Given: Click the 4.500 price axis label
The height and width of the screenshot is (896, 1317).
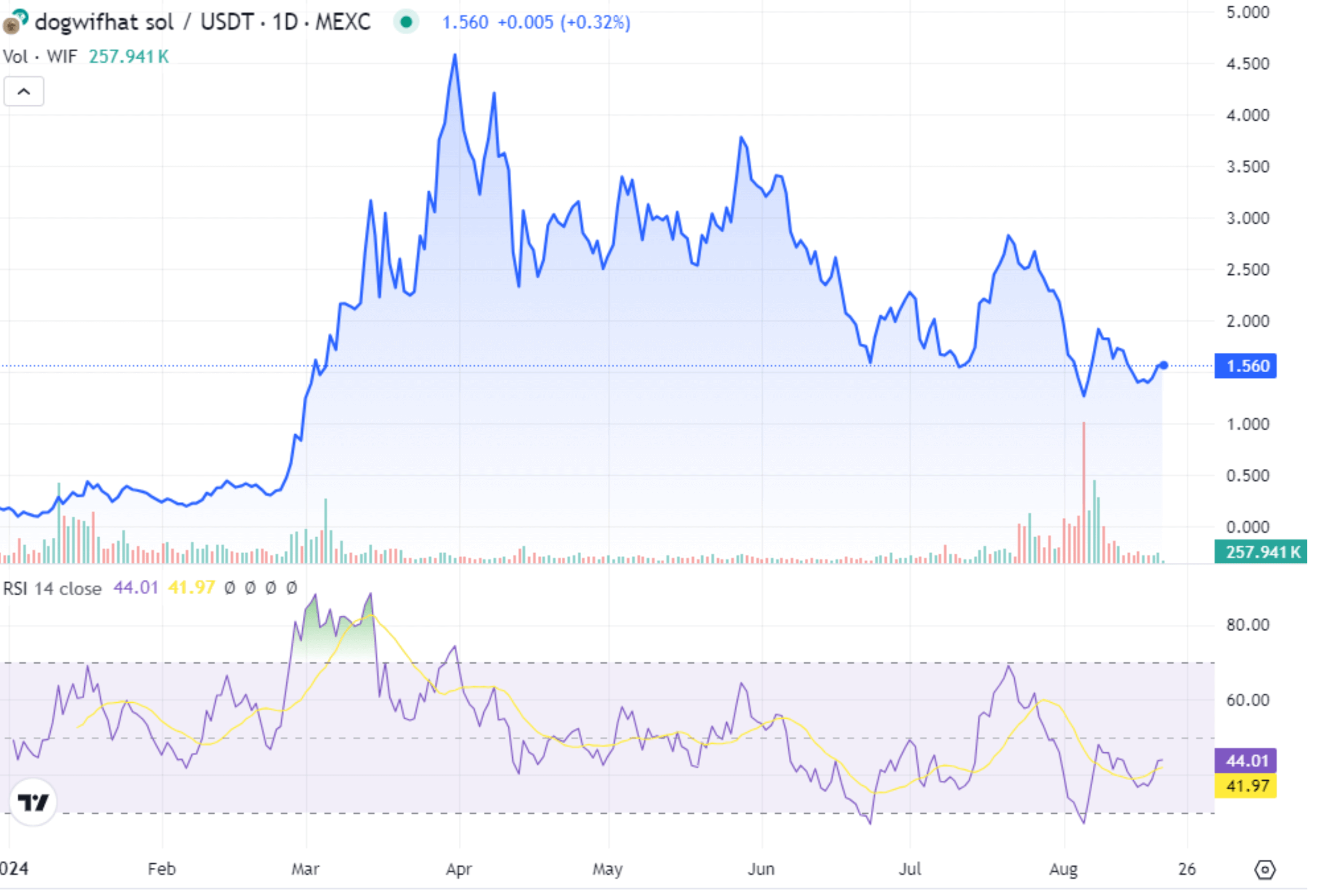Looking at the screenshot, I should coord(1247,64).
